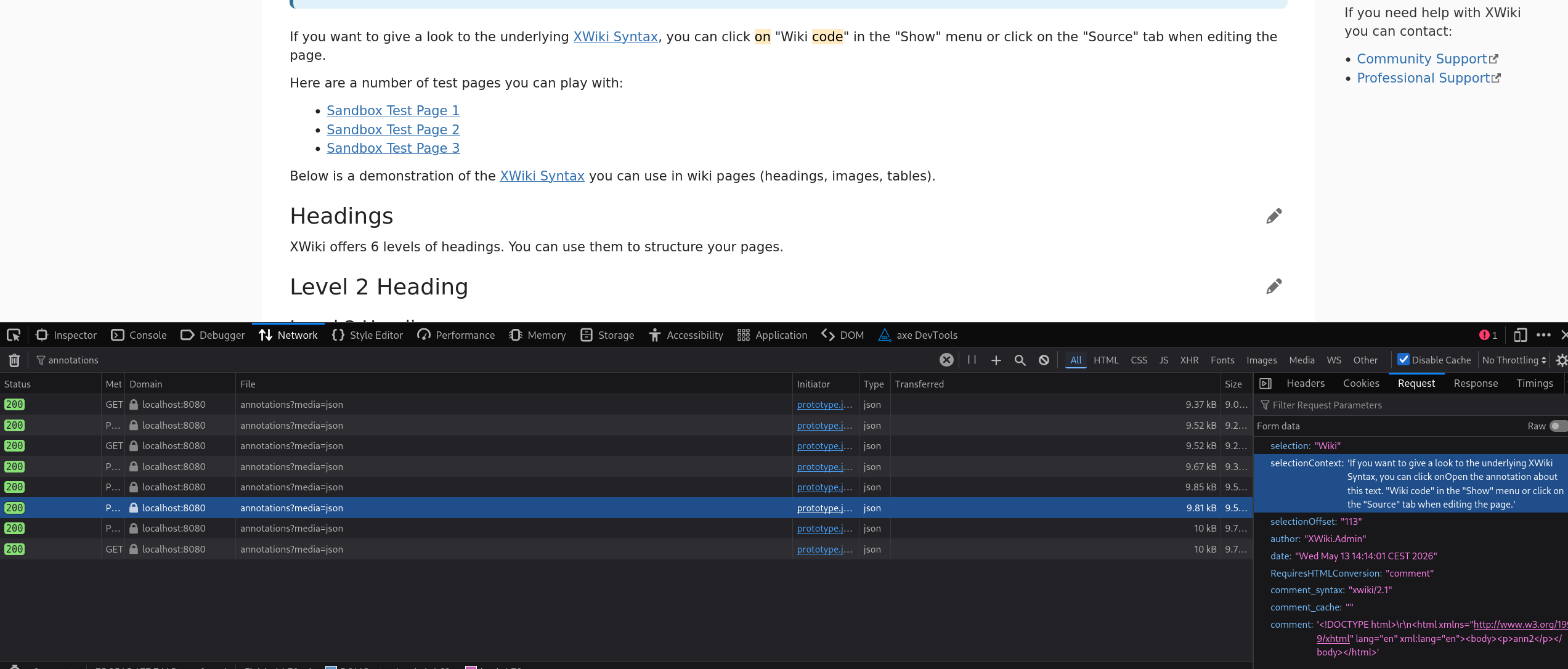Viewport: 1568px width, 669px height.
Task: Filter requests by CSS type
Action: (1139, 360)
